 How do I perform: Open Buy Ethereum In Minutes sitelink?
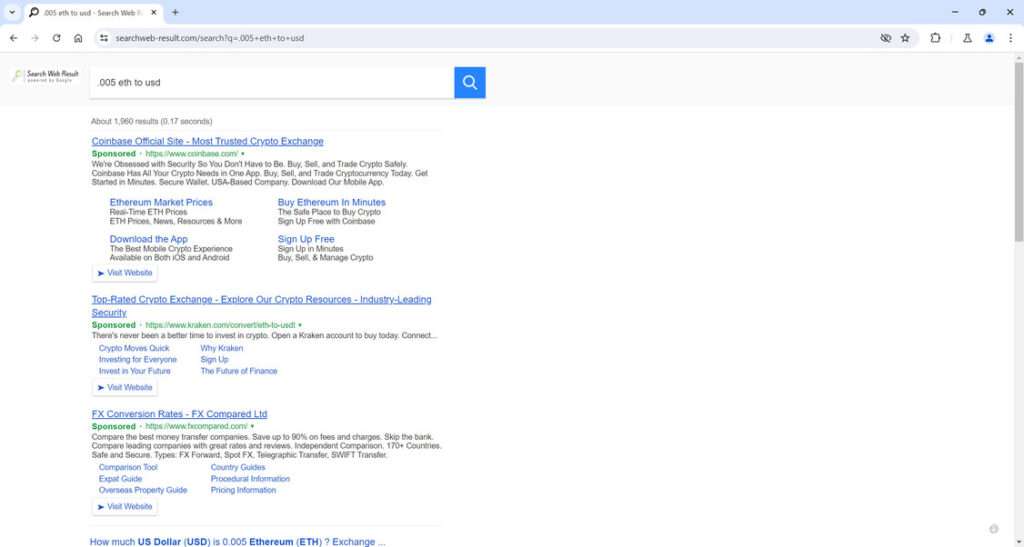332,202
